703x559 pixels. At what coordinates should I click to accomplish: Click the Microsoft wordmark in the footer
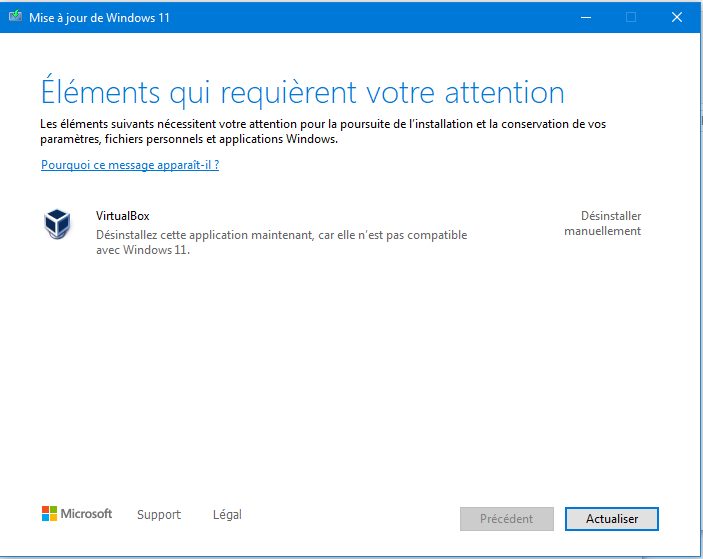click(87, 514)
